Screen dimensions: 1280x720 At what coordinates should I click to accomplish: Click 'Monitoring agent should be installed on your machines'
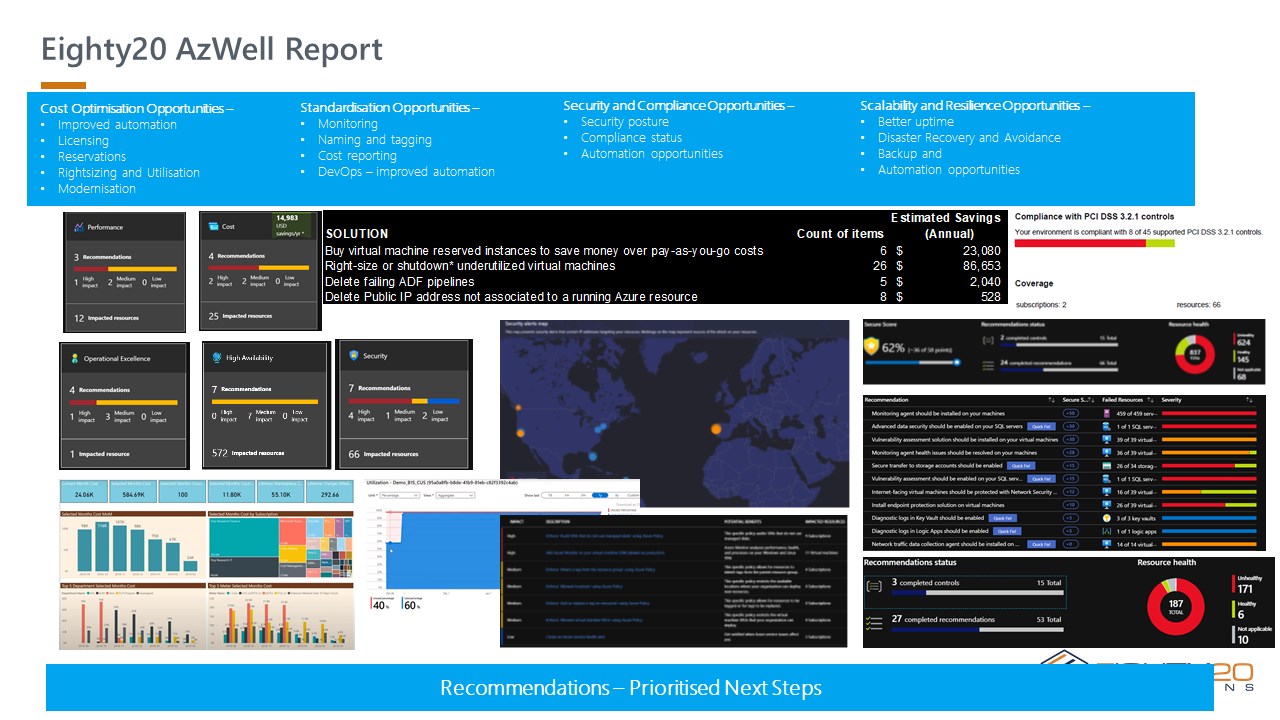coord(938,413)
